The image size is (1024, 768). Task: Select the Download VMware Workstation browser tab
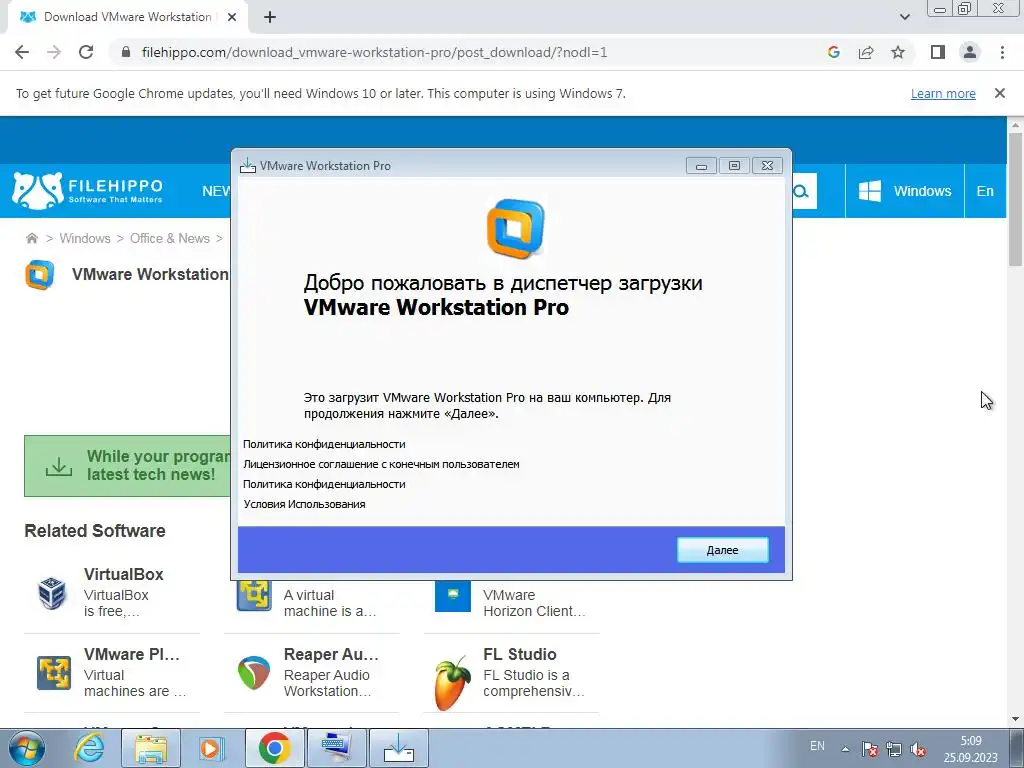[127, 17]
